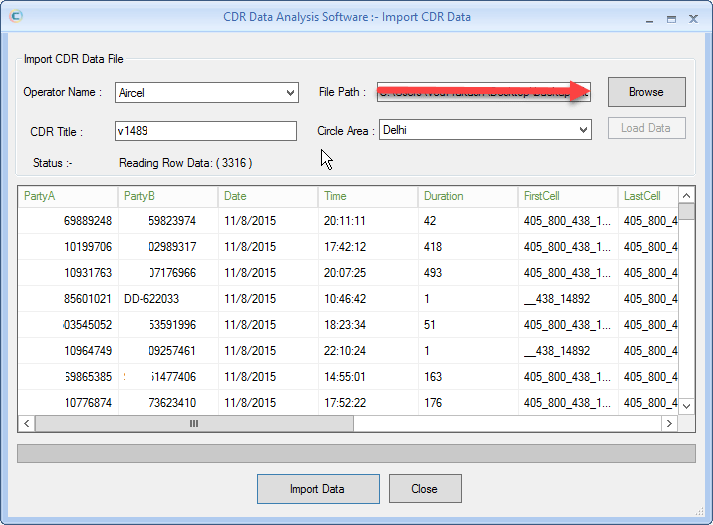Click the Close button at bottom
713x525 pixels.
tap(425, 489)
